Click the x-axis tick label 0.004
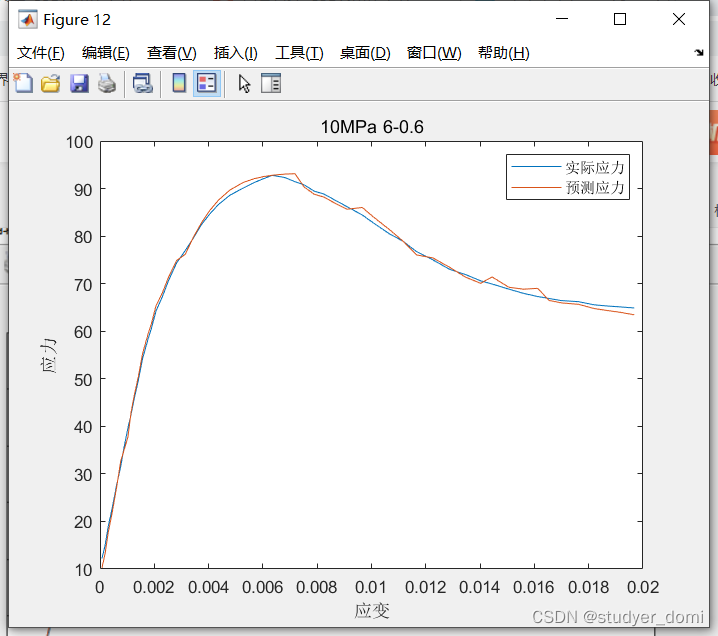 (x=208, y=587)
